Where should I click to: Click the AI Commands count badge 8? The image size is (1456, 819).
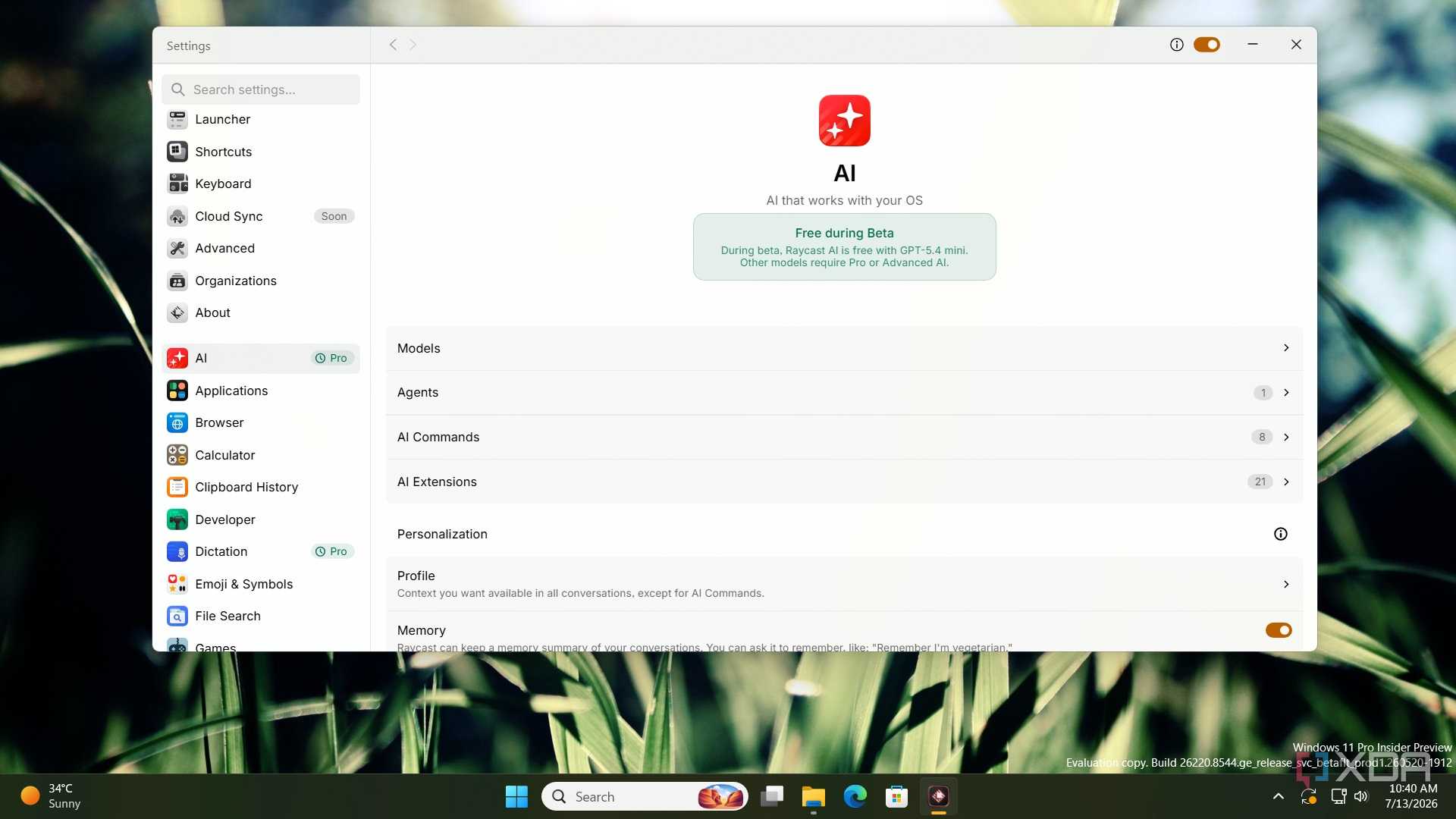(x=1262, y=437)
